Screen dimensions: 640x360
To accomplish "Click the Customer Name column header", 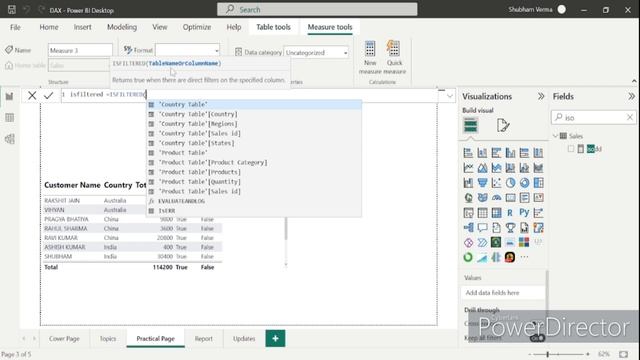I will pyautogui.click(x=72, y=185).
